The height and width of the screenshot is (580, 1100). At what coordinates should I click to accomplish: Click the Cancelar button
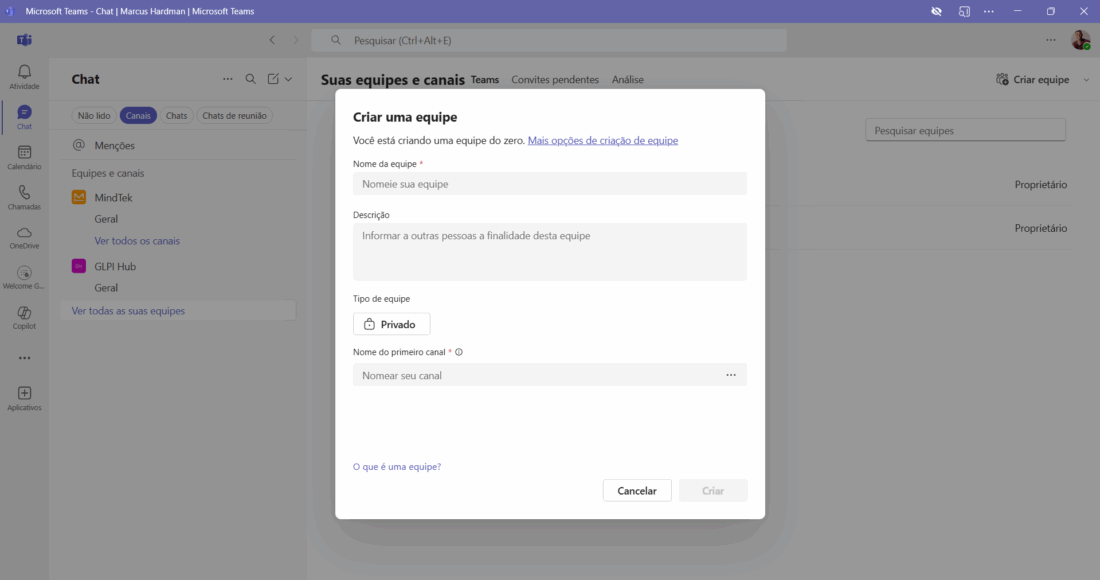tap(637, 490)
